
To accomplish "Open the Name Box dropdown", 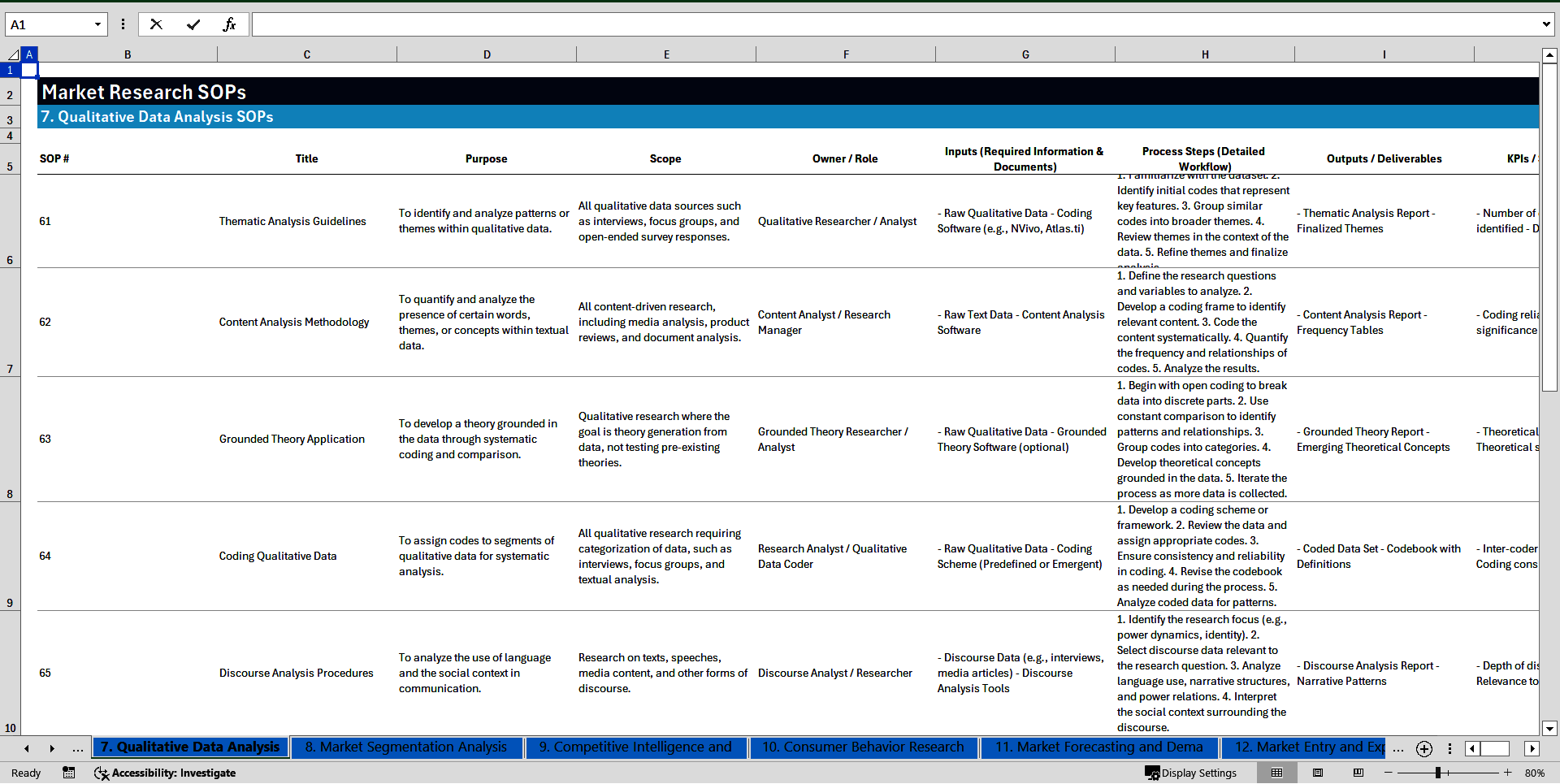I will click(x=97, y=24).
